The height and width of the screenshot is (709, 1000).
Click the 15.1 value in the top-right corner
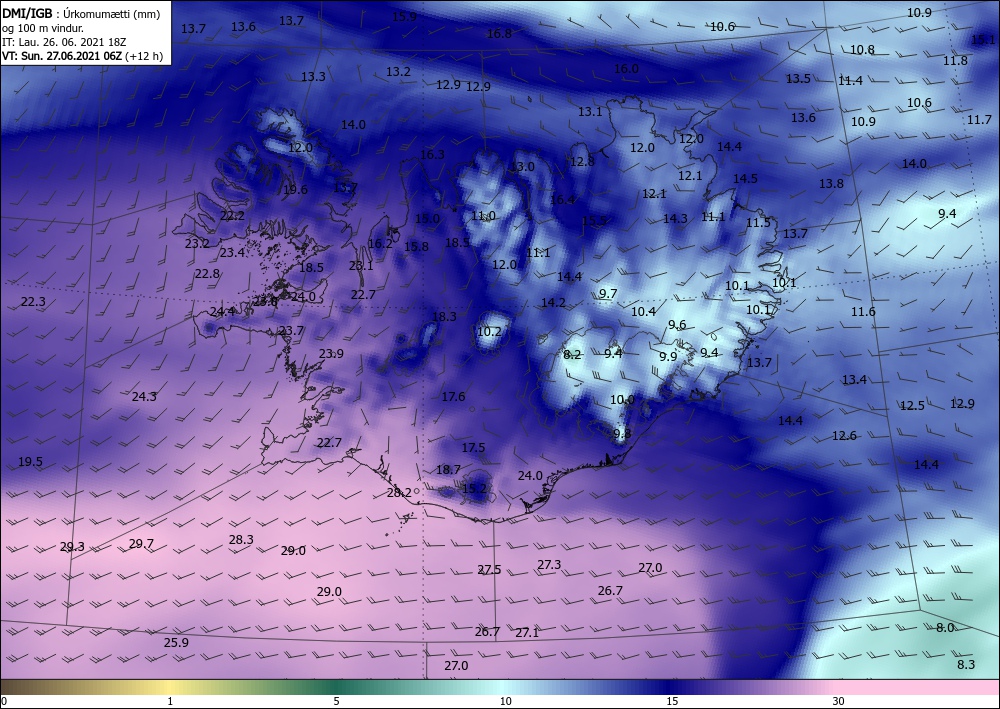point(983,40)
